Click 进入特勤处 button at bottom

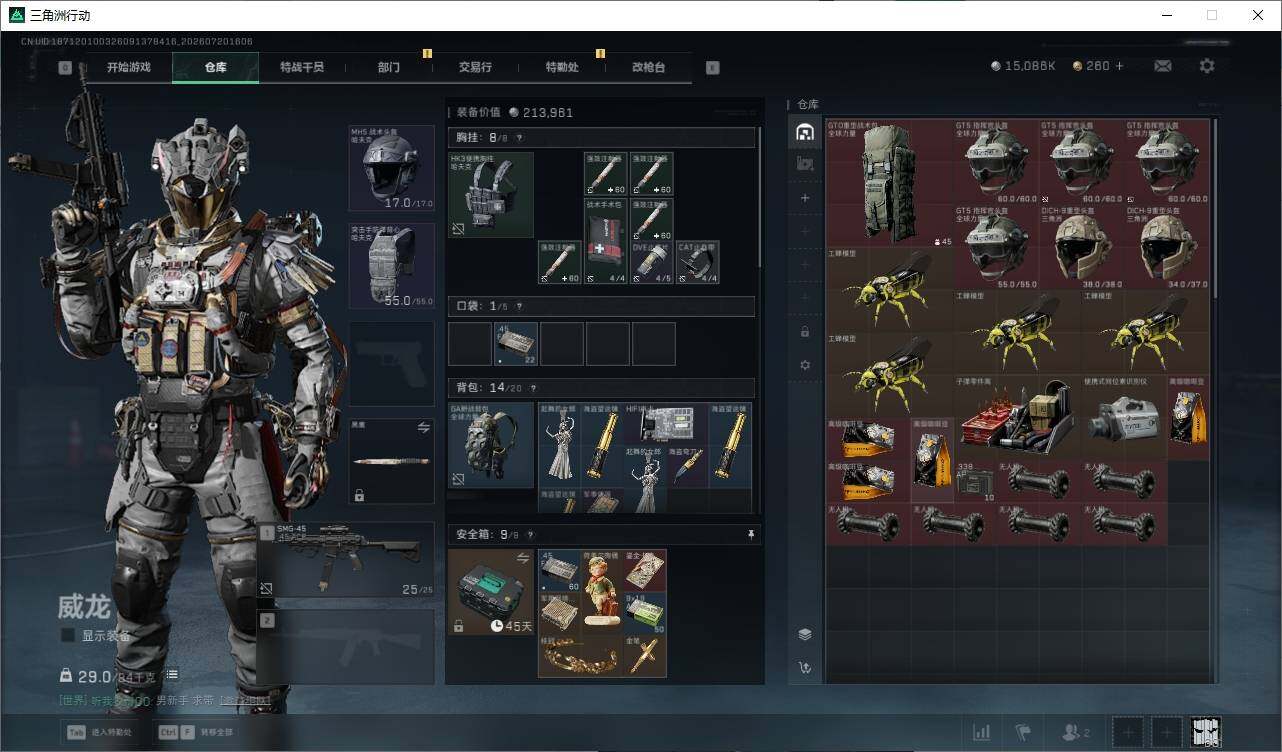tap(100, 732)
